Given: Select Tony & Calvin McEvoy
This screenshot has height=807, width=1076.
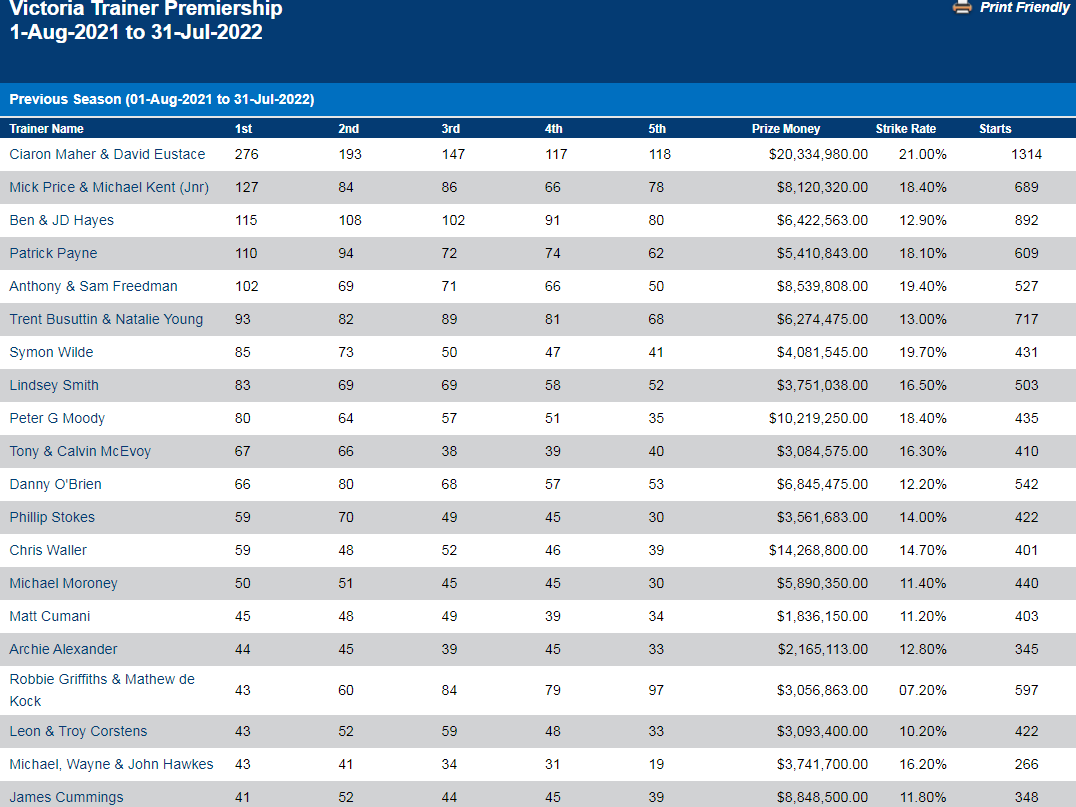Looking at the screenshot, I should pos(80,451).
